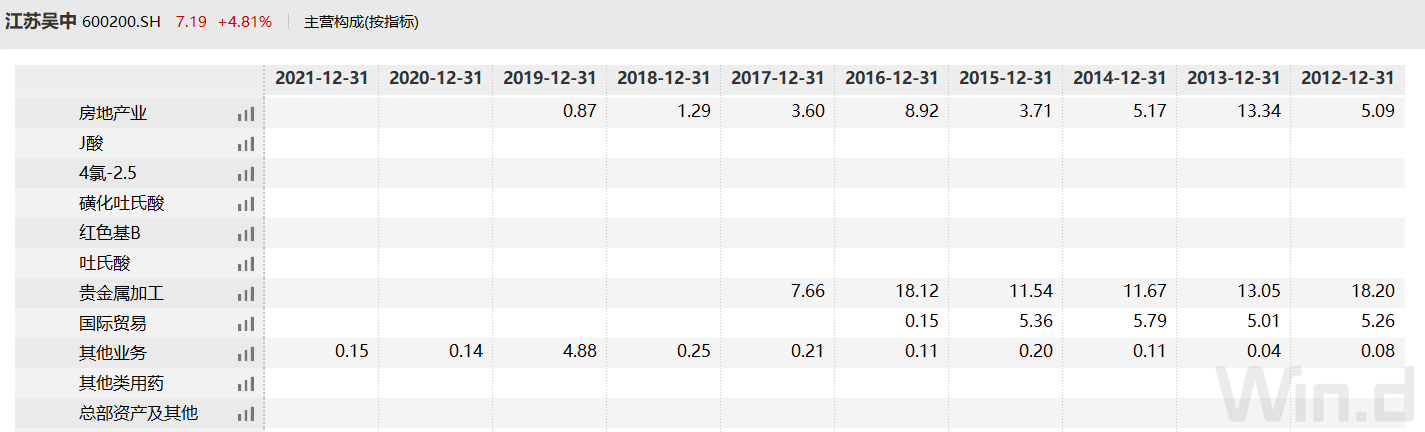Open chart icon for 红色基B
This screenshot has height=432, width=1425.
[246, 234]
